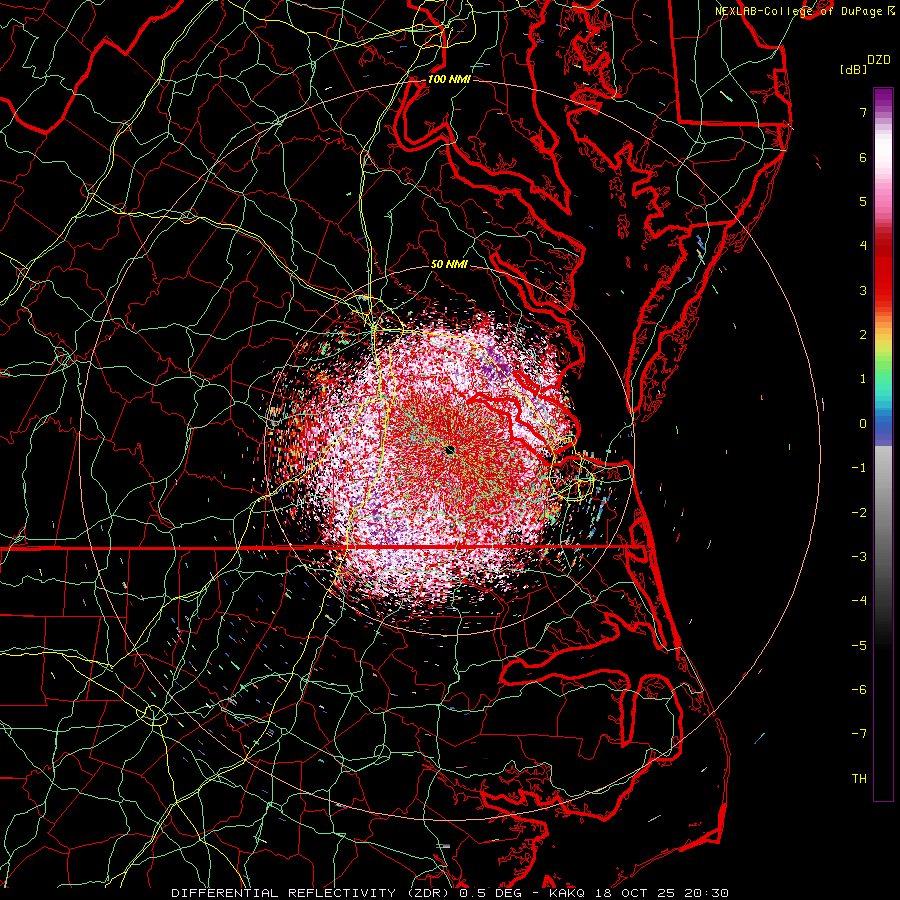Click the 2 dB value on the scale
The image size is (900, 900).
pos(863,335)
